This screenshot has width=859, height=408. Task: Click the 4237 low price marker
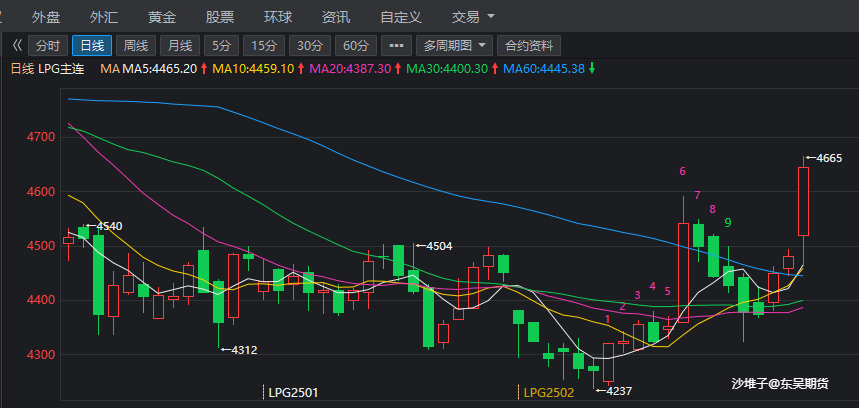tap(614, 391)
